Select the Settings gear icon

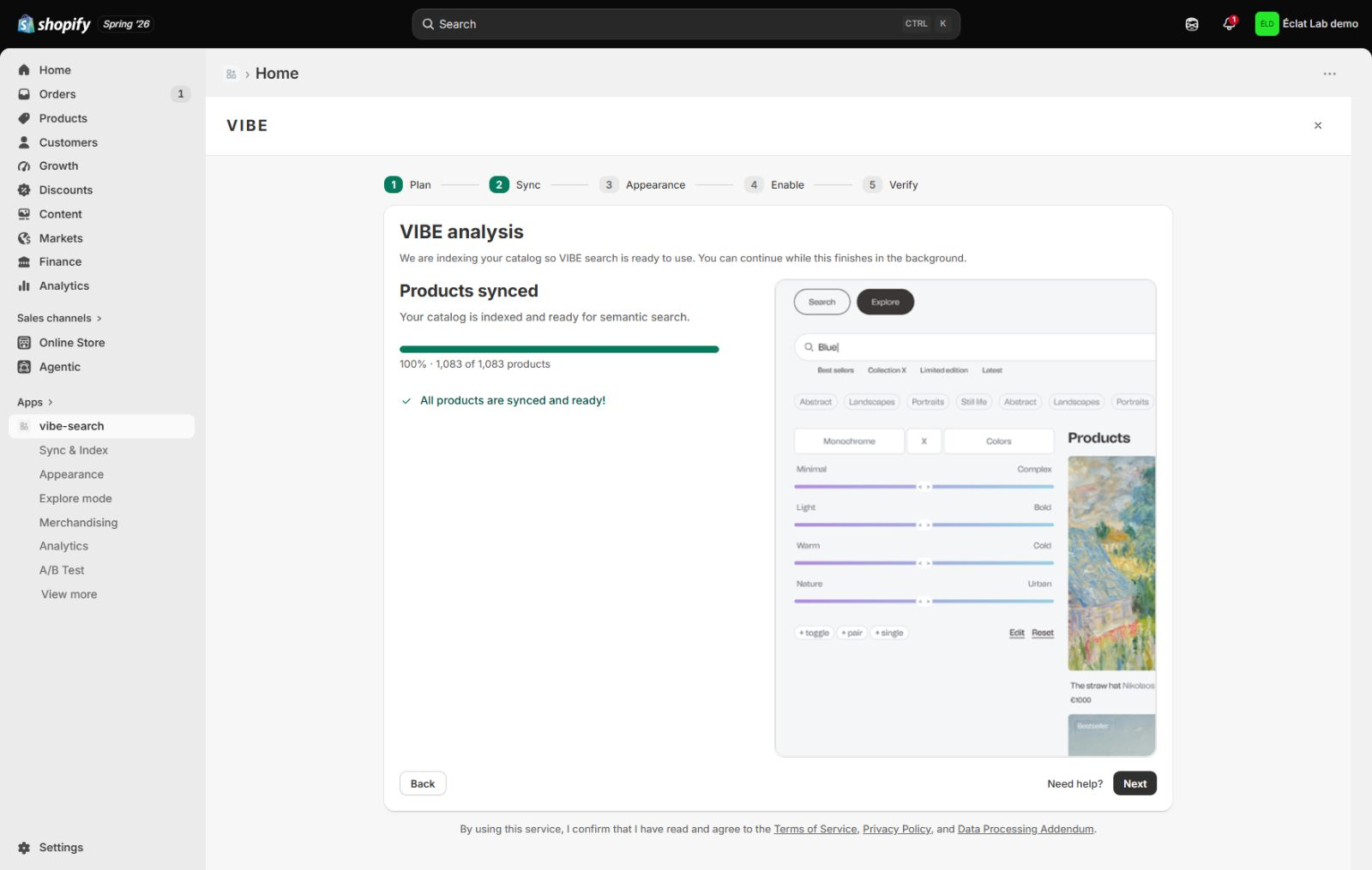(24, 848)
